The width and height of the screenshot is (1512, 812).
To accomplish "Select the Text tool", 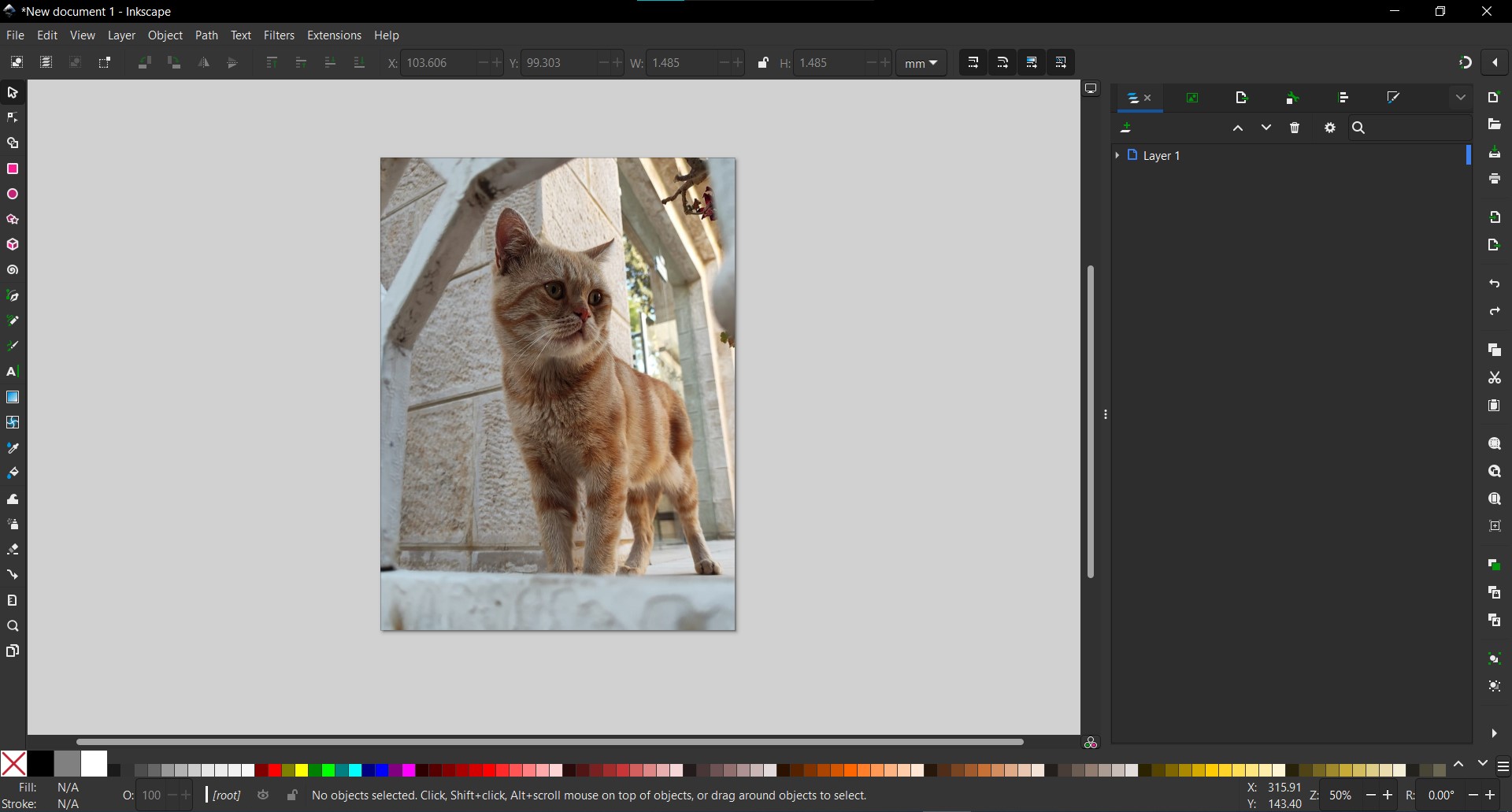I will click(13, 372).
